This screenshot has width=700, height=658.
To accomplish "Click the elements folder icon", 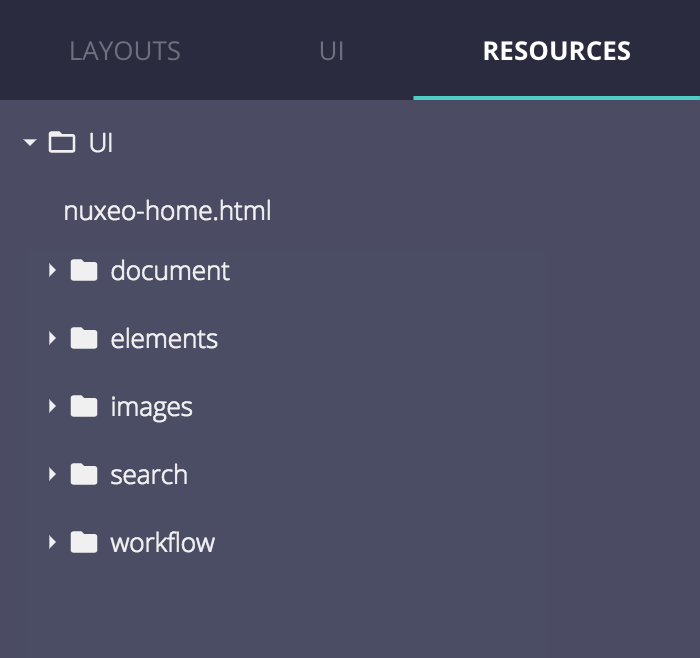I will point(84,338).
